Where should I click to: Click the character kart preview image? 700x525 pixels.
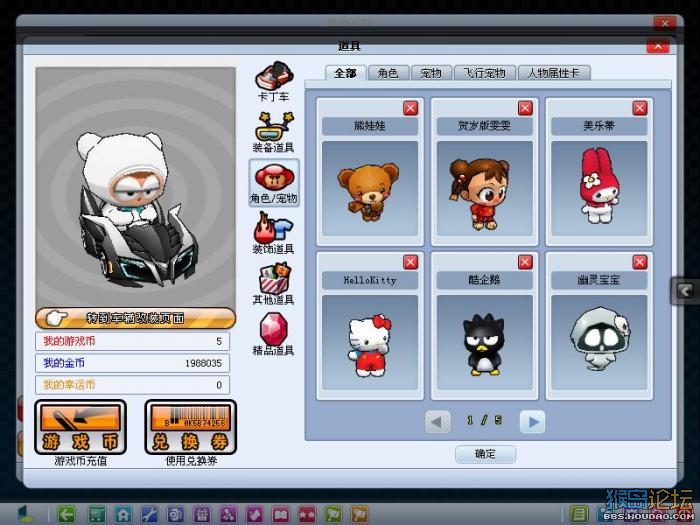(135, 187)
